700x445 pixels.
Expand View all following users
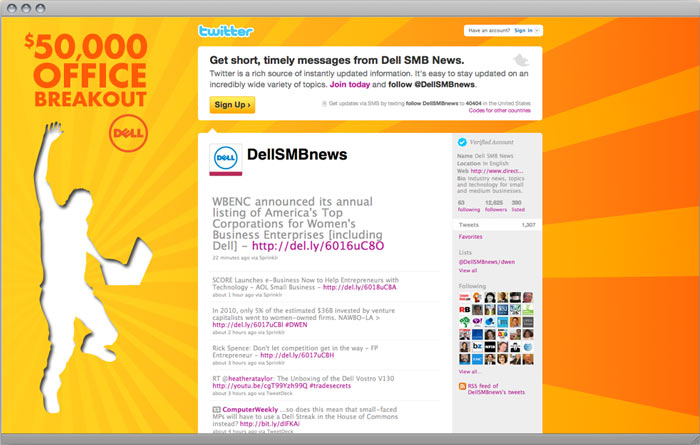pos(469,371)
